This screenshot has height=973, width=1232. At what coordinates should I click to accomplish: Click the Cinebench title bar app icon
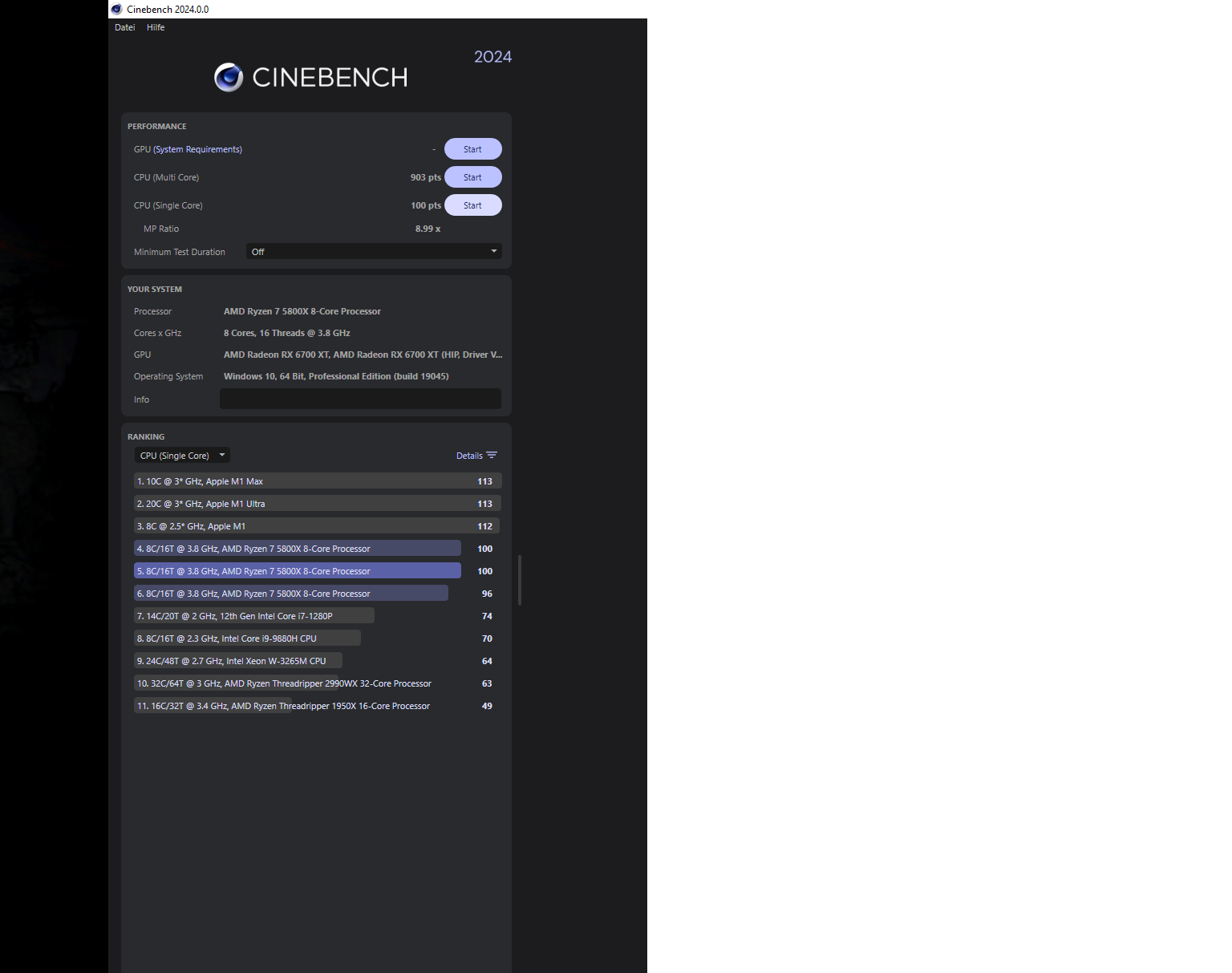[x=116, y=9]
